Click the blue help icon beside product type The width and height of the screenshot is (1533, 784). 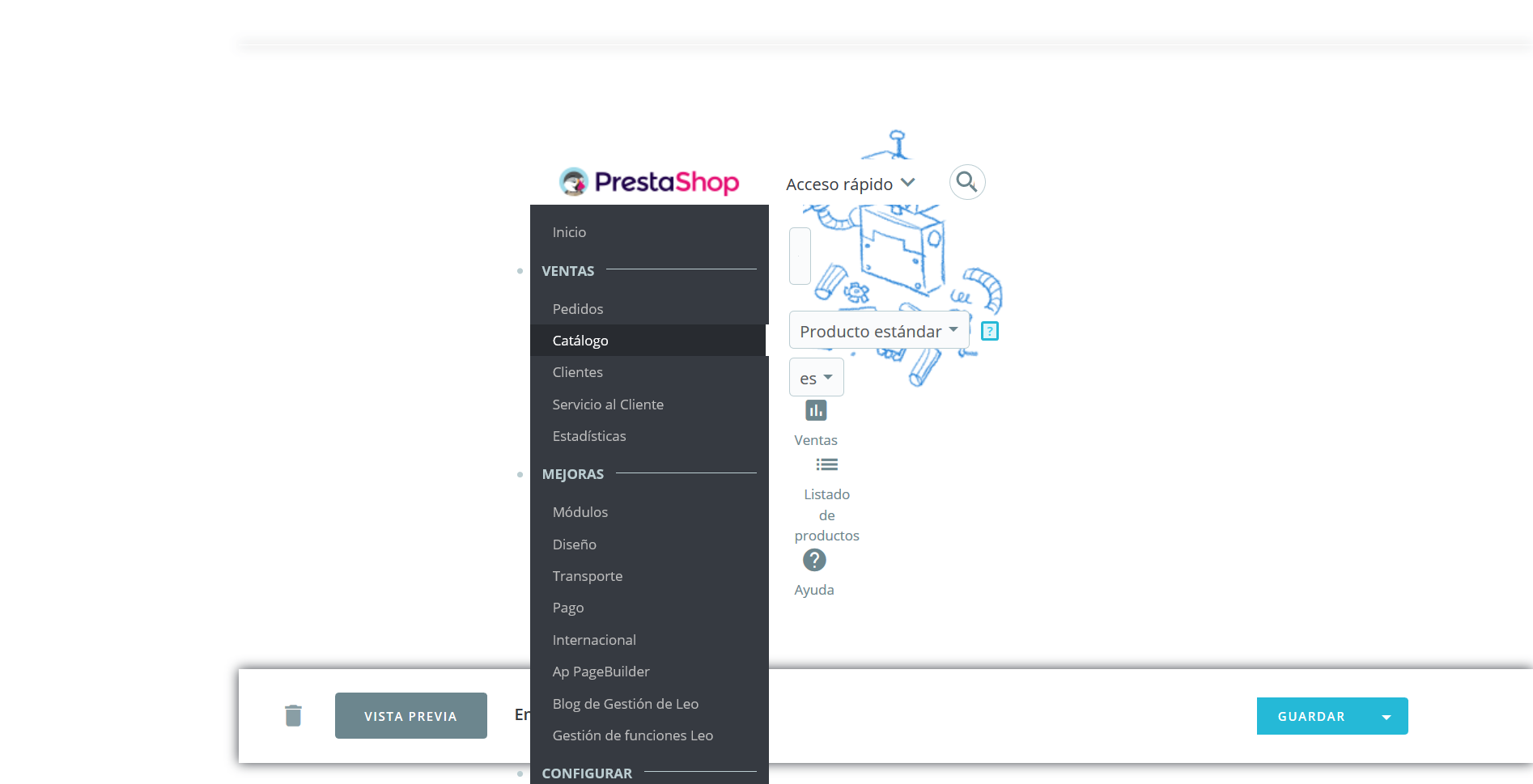pyautogui.click(x=990, y=331)
